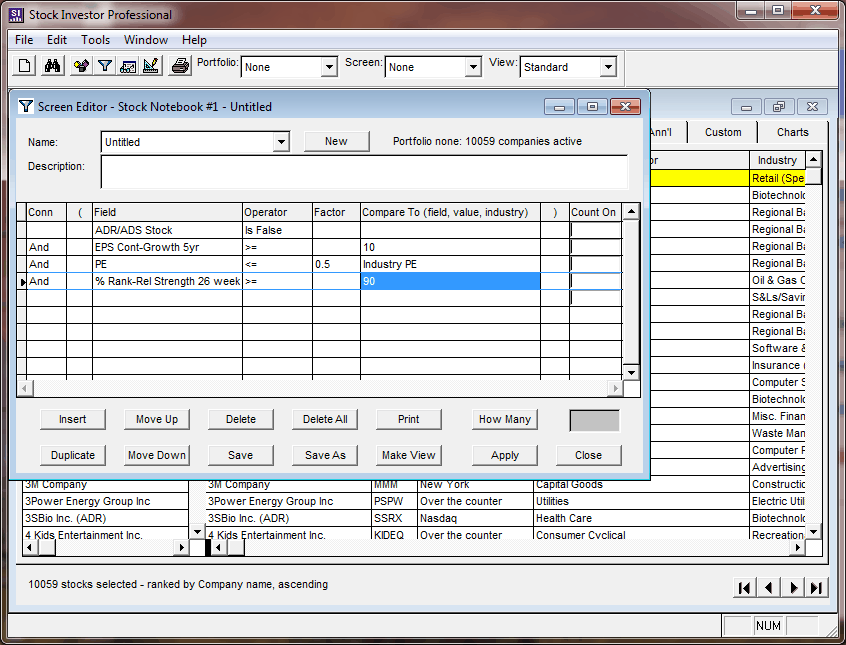Click the new document toolbar icon

(x=25, y=67)
